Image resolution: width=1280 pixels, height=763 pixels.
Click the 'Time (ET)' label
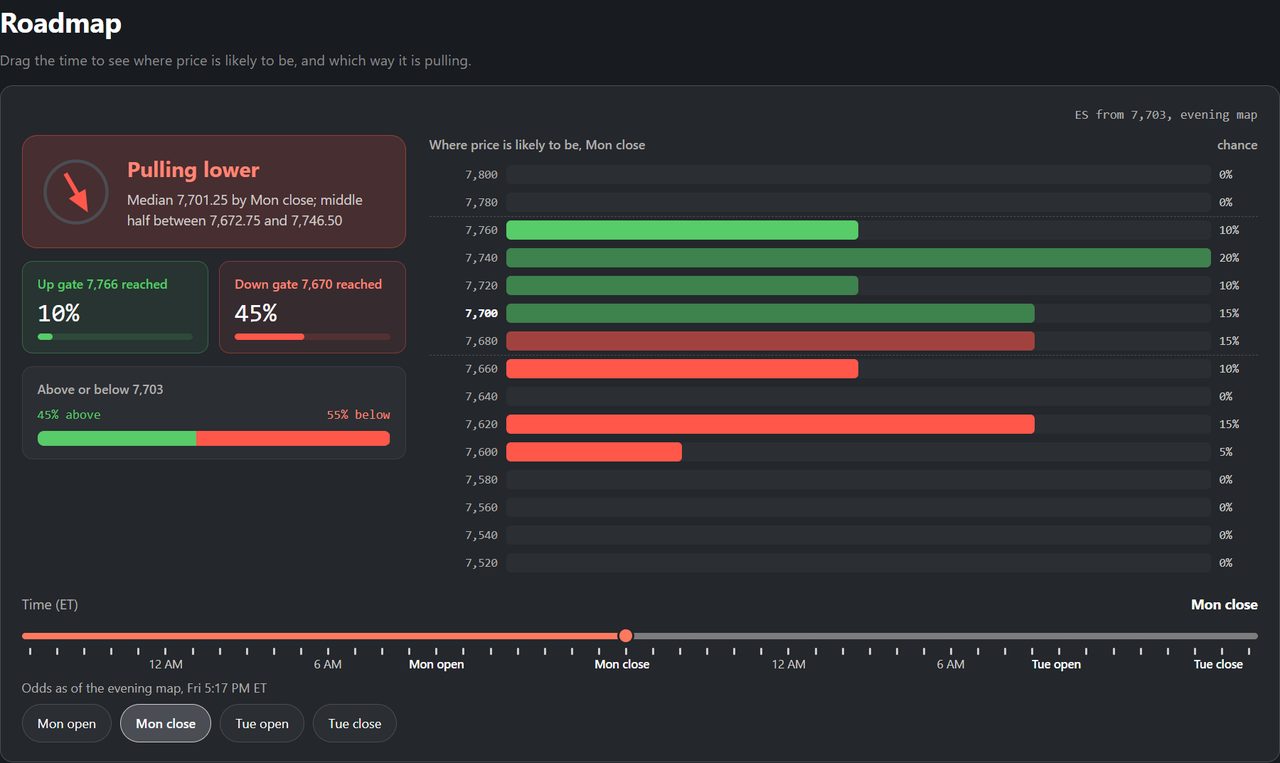tap(50, 605)
